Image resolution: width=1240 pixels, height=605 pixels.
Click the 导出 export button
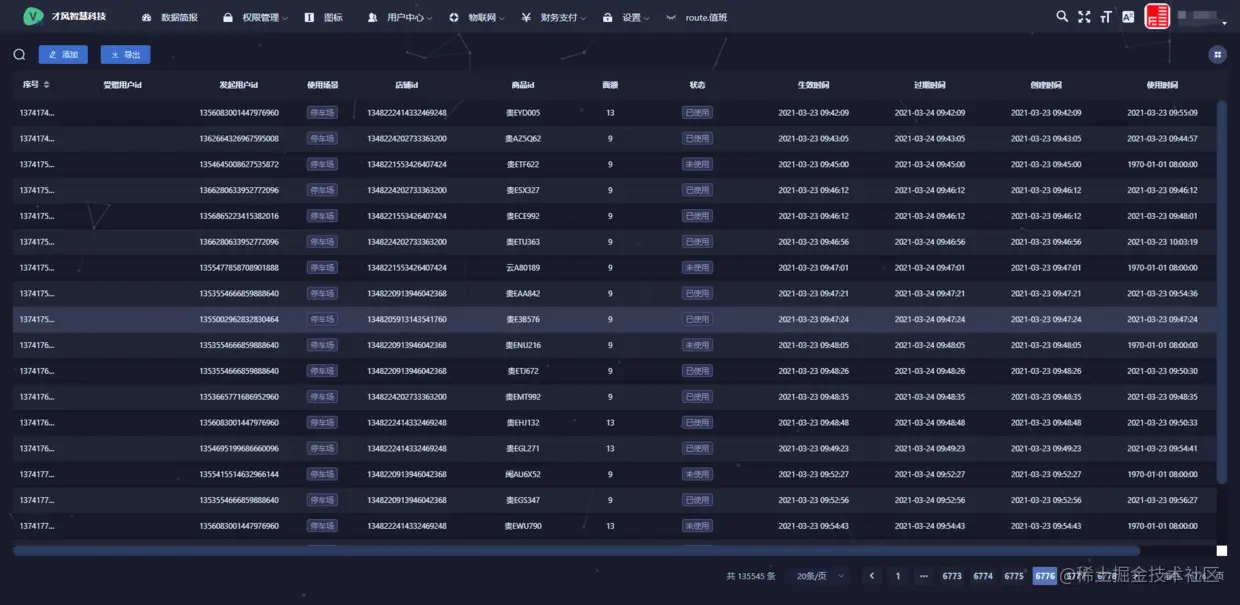click(x=125, y=55)
